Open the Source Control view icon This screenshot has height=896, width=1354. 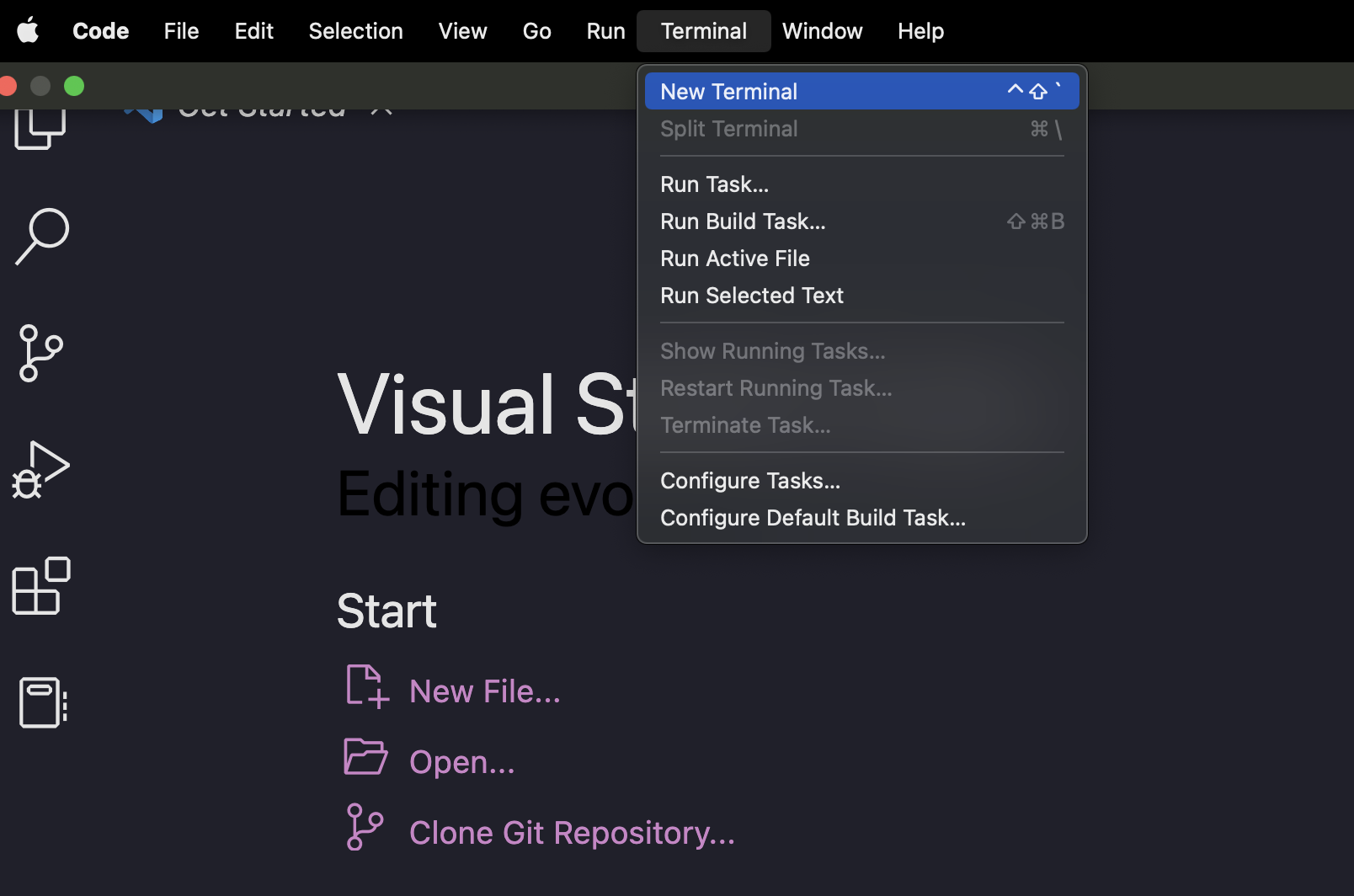pyautogui.click(x=40, y=353)
